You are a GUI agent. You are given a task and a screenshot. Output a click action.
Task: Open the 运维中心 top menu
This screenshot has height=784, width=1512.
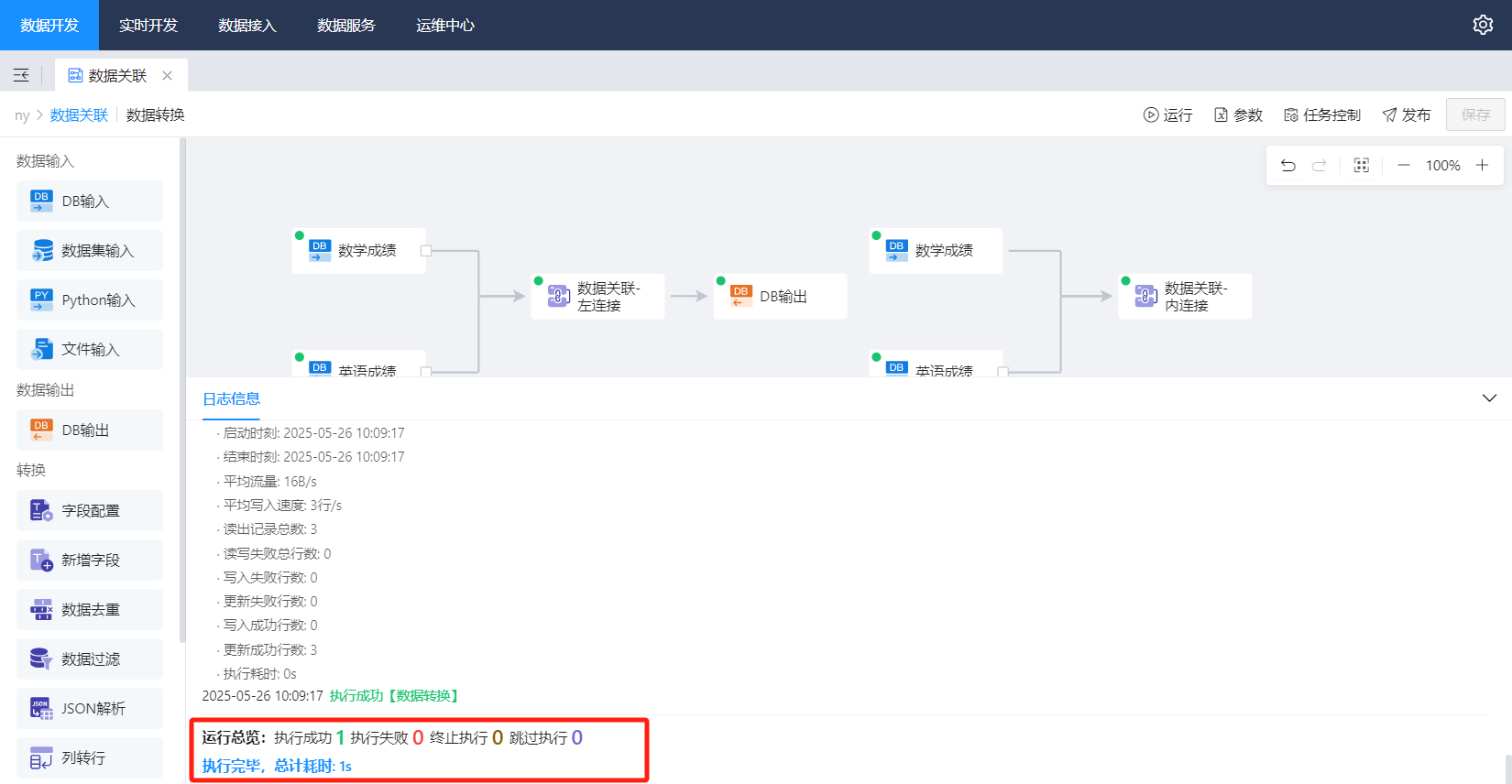[445, 26]
